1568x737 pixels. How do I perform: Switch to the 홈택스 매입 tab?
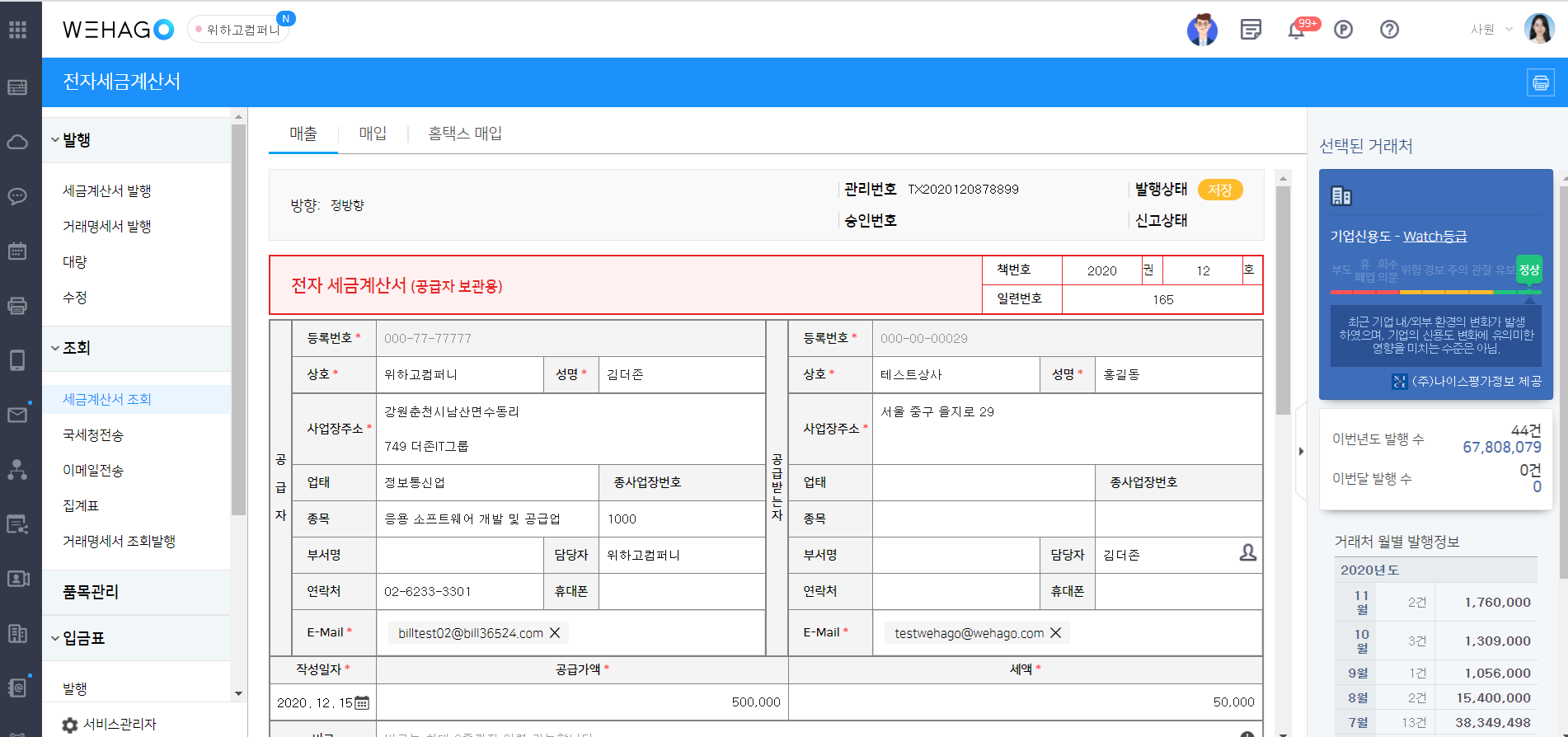click(x=465, y=134)
